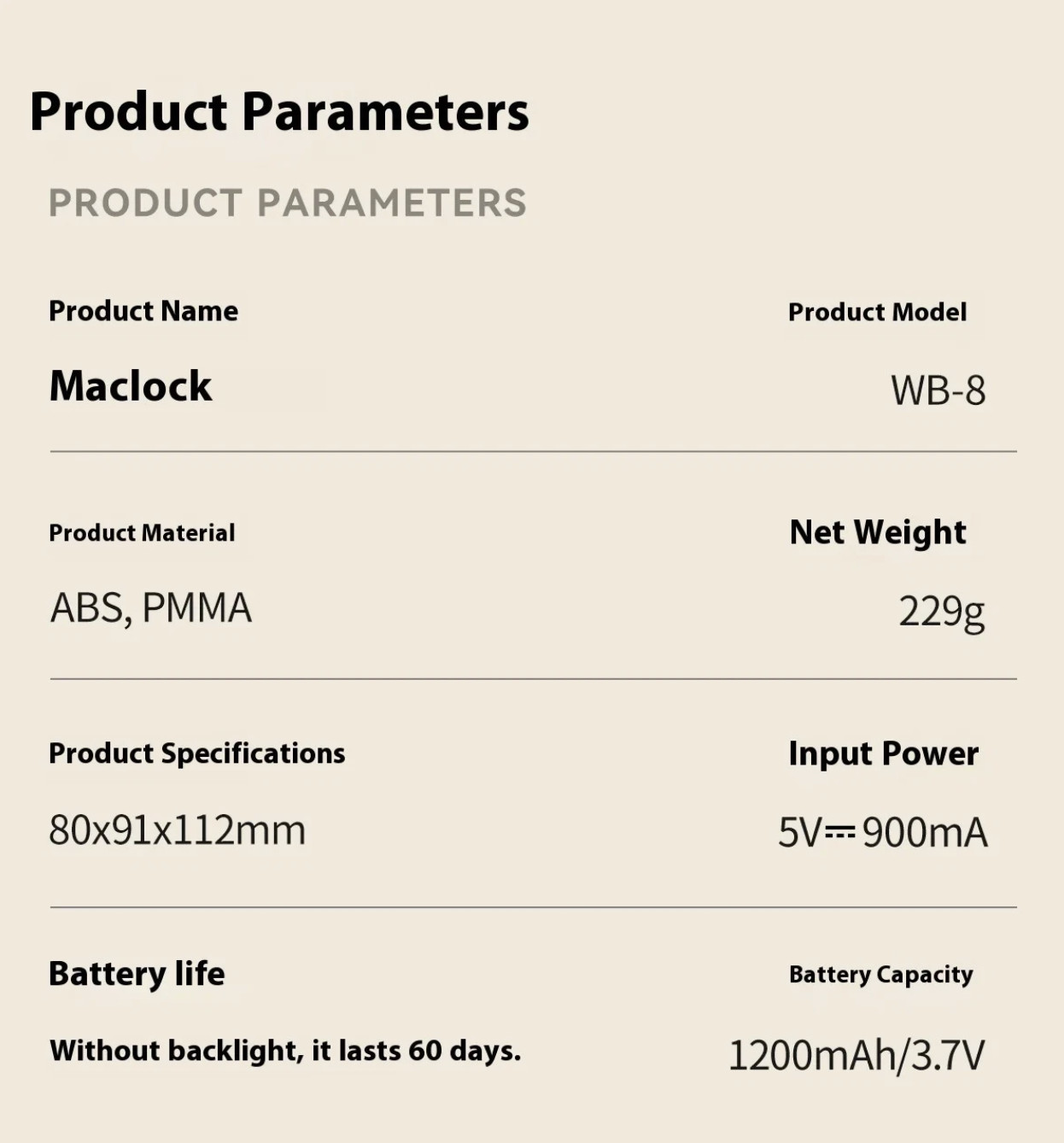Select the "Net Weight" label

click(878, 532)
